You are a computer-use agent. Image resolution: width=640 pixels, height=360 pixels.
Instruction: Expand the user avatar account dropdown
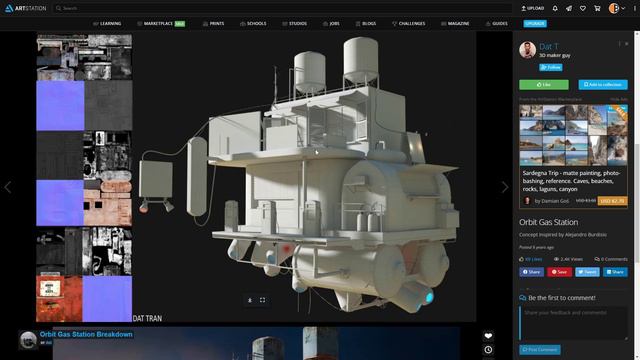616,8
